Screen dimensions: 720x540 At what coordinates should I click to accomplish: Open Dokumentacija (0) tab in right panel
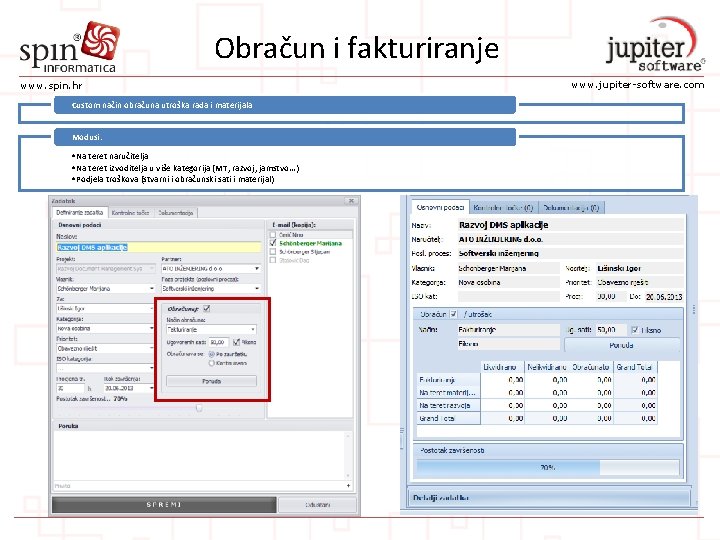click(x=571, y=208)
